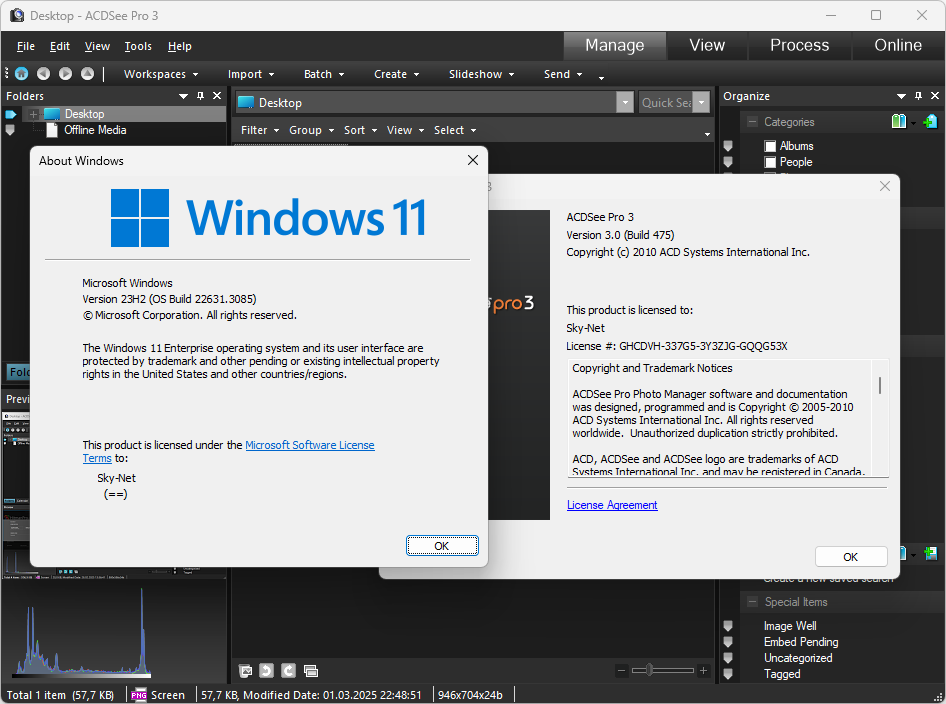The width and height of the screenshot is (946, 704).
Task: Click the Offline Media page icon in Folders tree
Action: pyautogui.click(x=52, y=130)
